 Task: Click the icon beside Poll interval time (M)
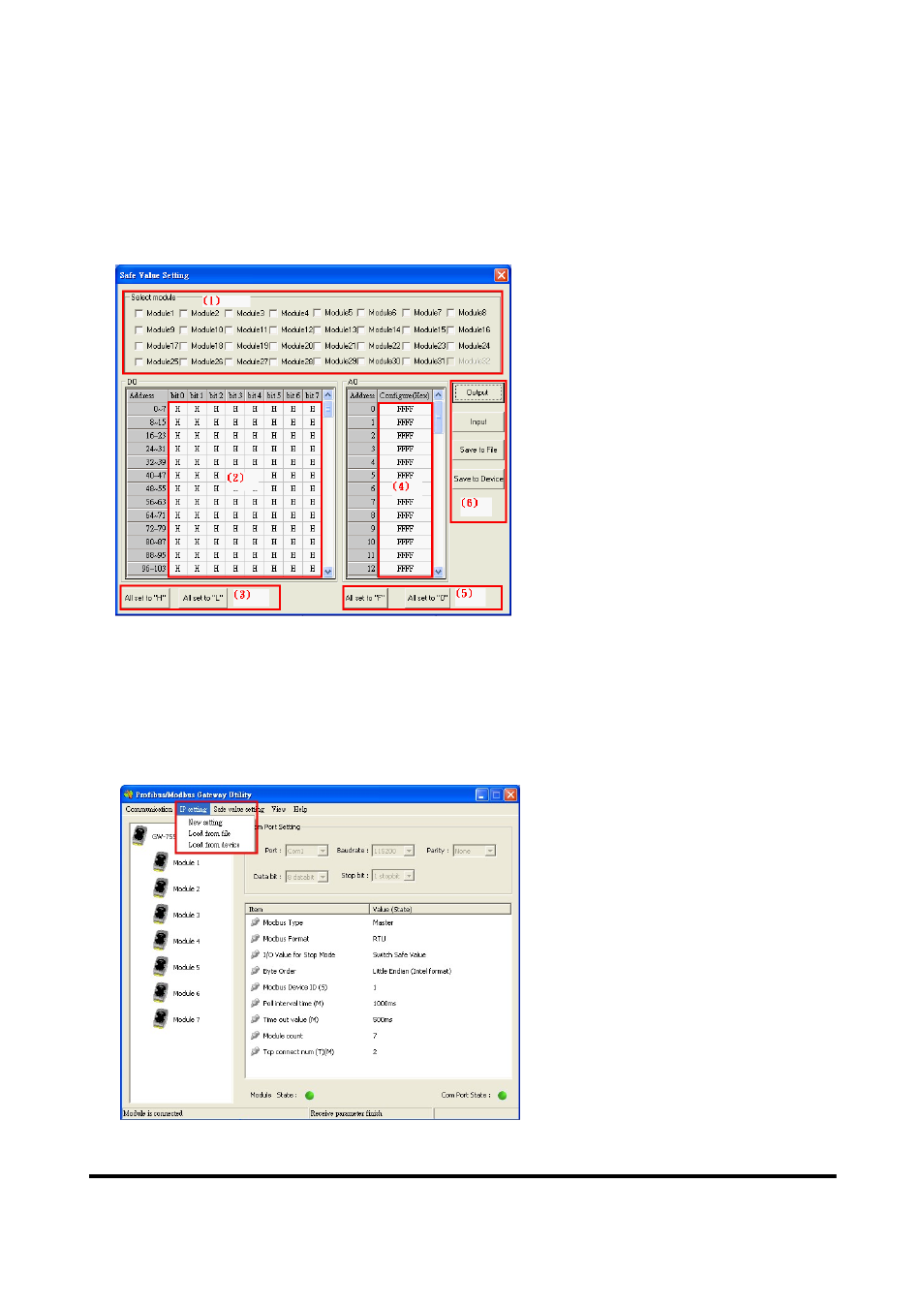point(255,1003)
